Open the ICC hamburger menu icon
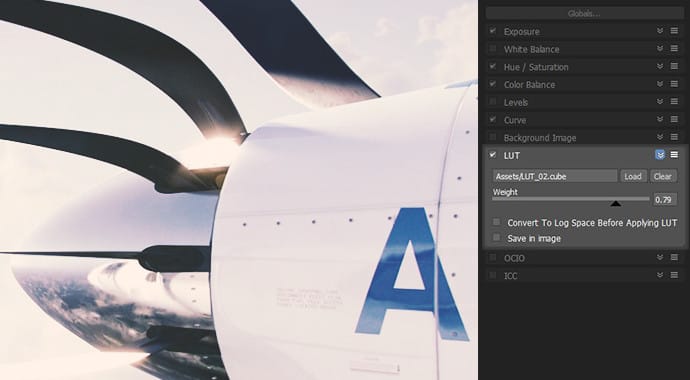 click(674, 275)
